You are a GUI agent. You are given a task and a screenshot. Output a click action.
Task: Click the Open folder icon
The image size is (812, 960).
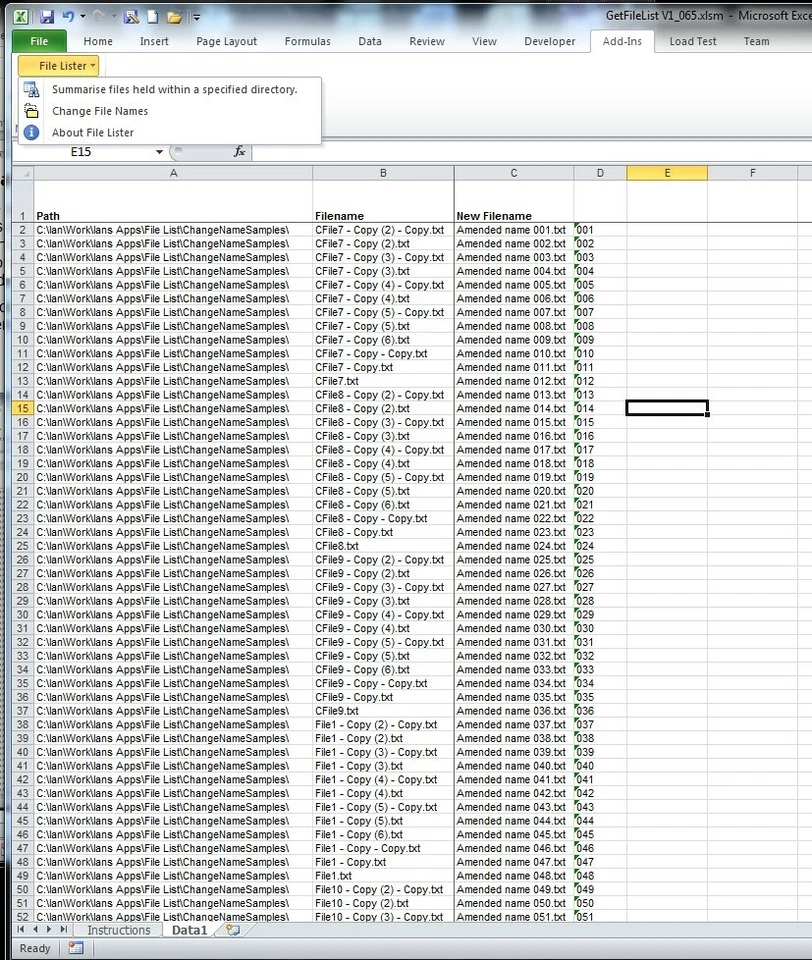click(x=175, y=19)
